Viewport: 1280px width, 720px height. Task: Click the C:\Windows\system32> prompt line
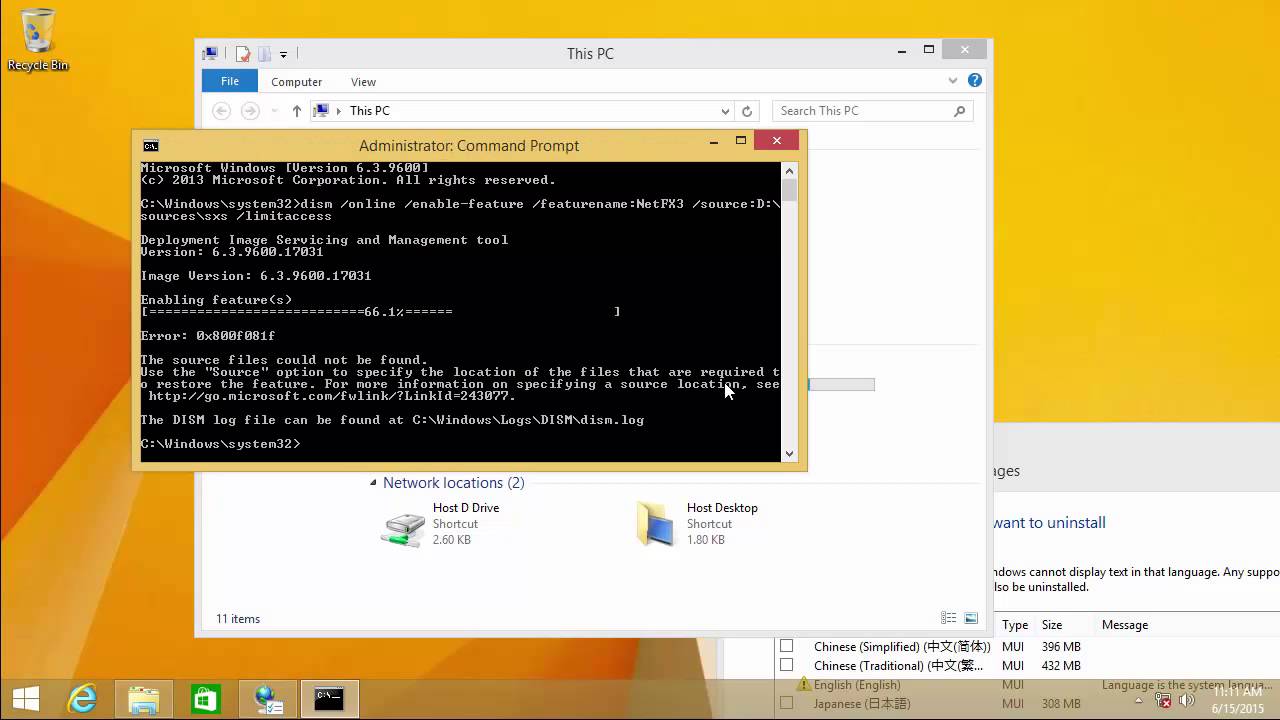pos(221,444)
